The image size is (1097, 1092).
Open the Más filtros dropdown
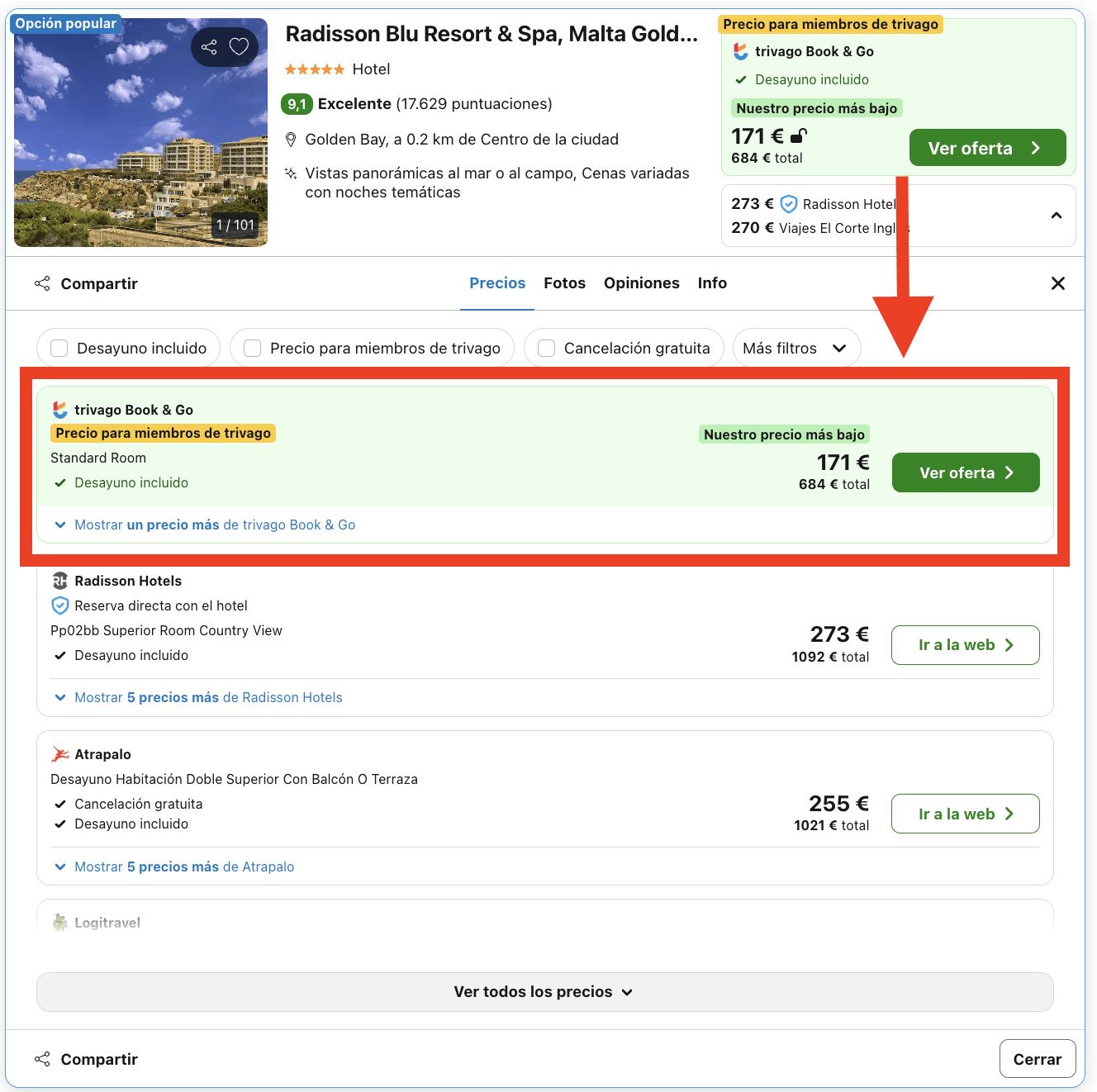pyautogui.click(x=796, y=349)
